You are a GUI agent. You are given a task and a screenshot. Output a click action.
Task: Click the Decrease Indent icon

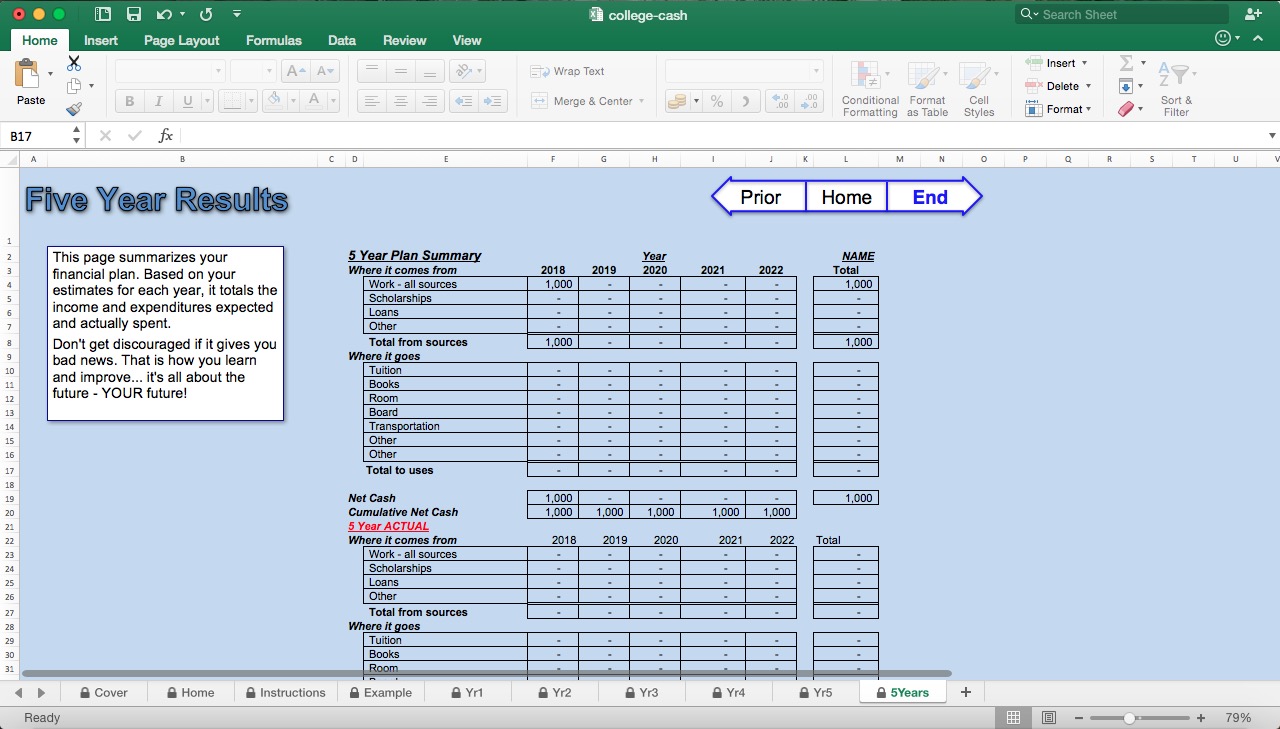coord(463,101)
